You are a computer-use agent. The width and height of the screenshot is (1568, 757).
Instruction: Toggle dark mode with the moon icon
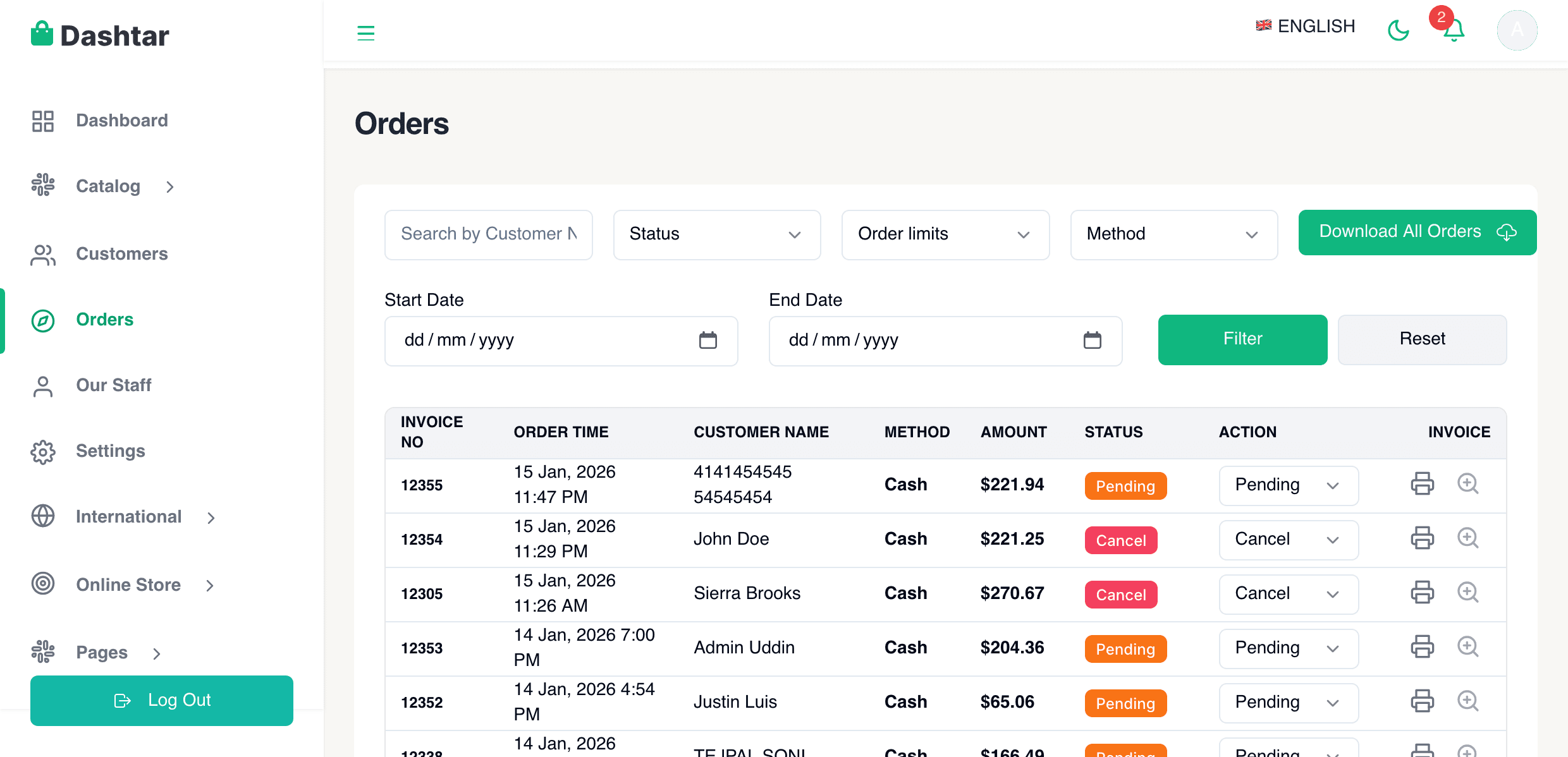(1399, 30)
